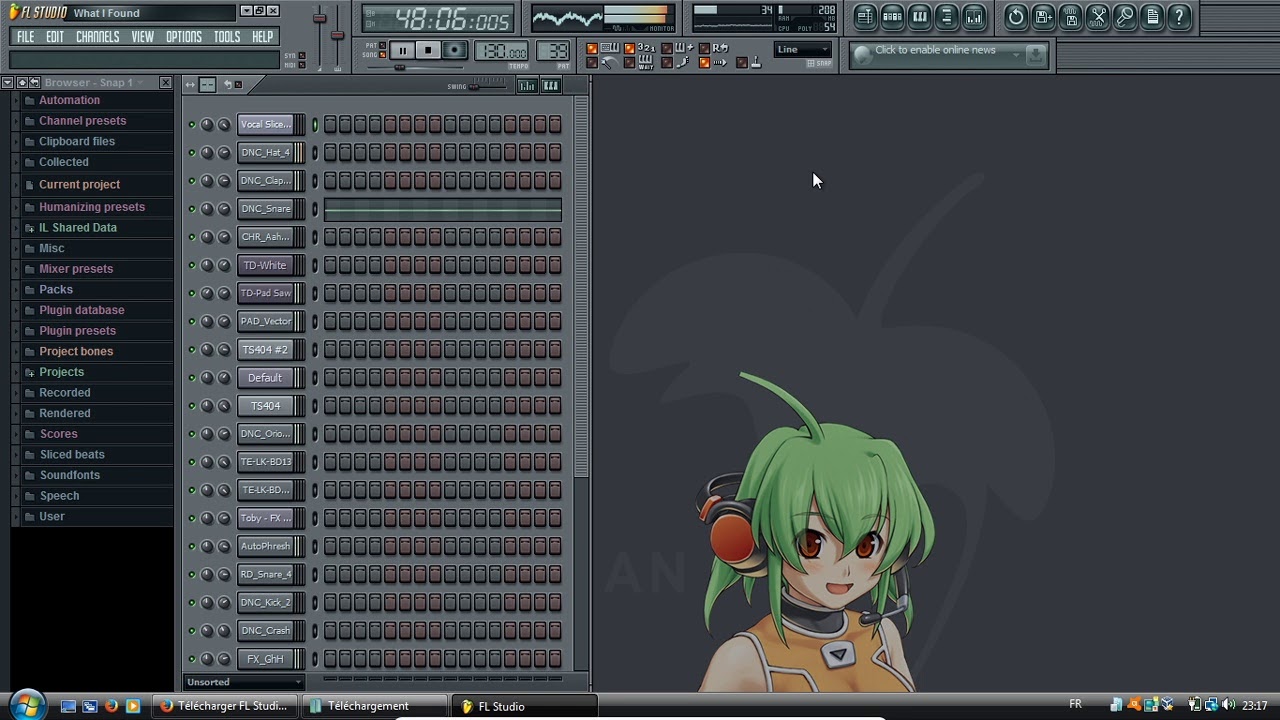Open the VIEW menu

coord(142,37)
